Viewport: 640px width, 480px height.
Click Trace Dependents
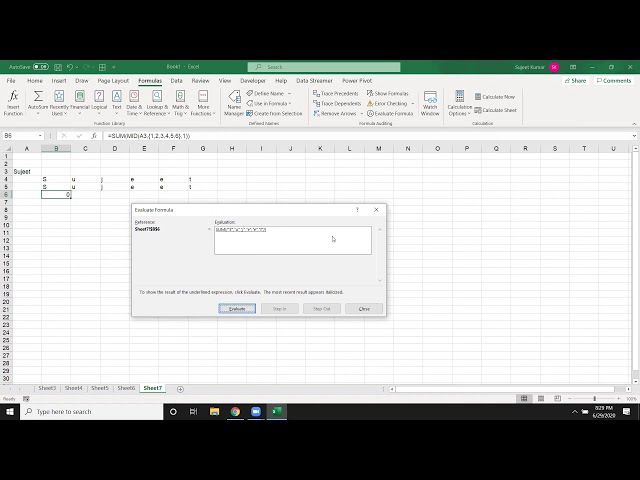coord(337,104)
